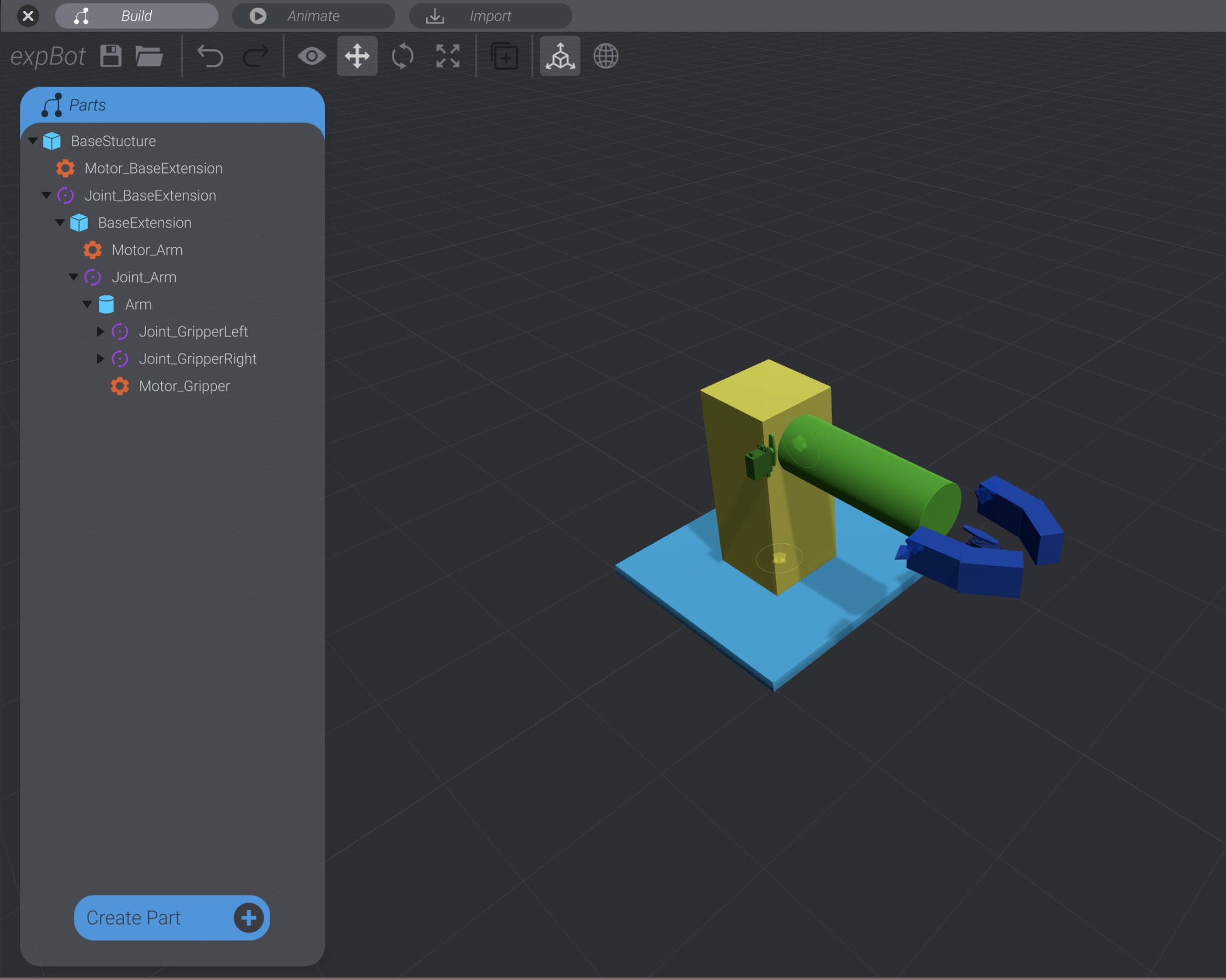
Task: Open the Import tab
Action: point(490,15)
